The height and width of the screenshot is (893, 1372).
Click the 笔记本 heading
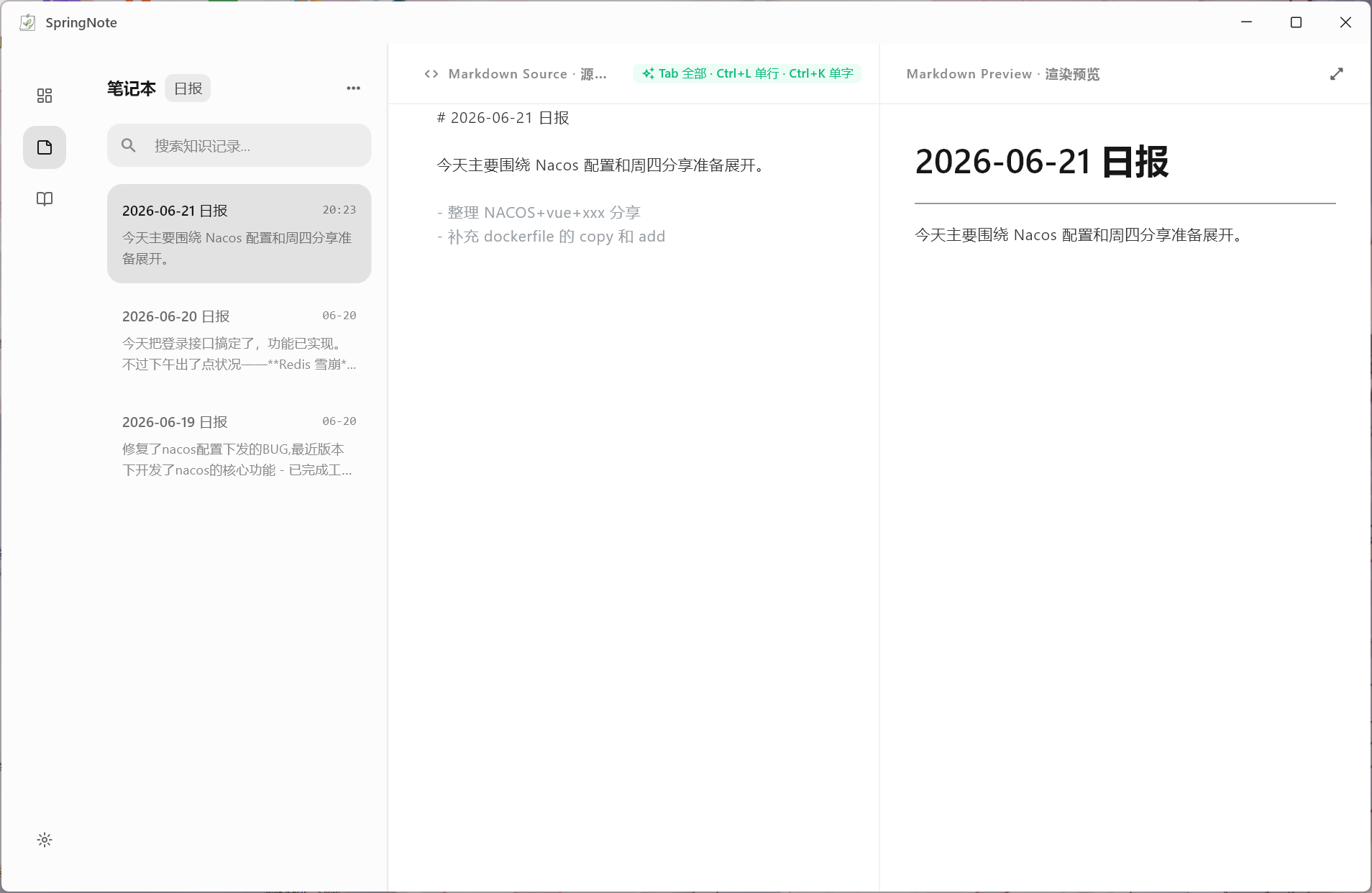(132, 88)
